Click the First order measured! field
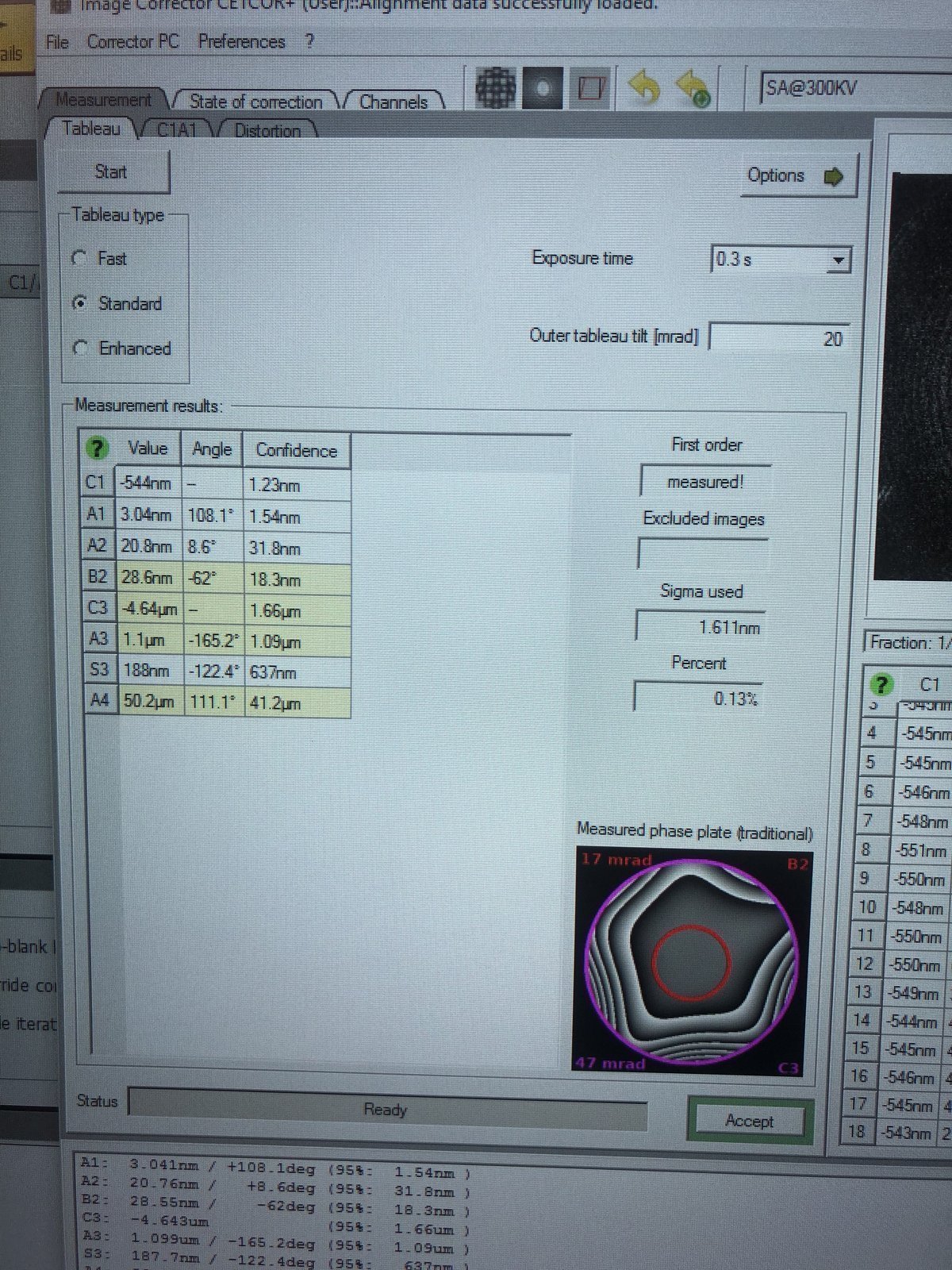Viewport: 952px width, 1270px height. point(705,481)
